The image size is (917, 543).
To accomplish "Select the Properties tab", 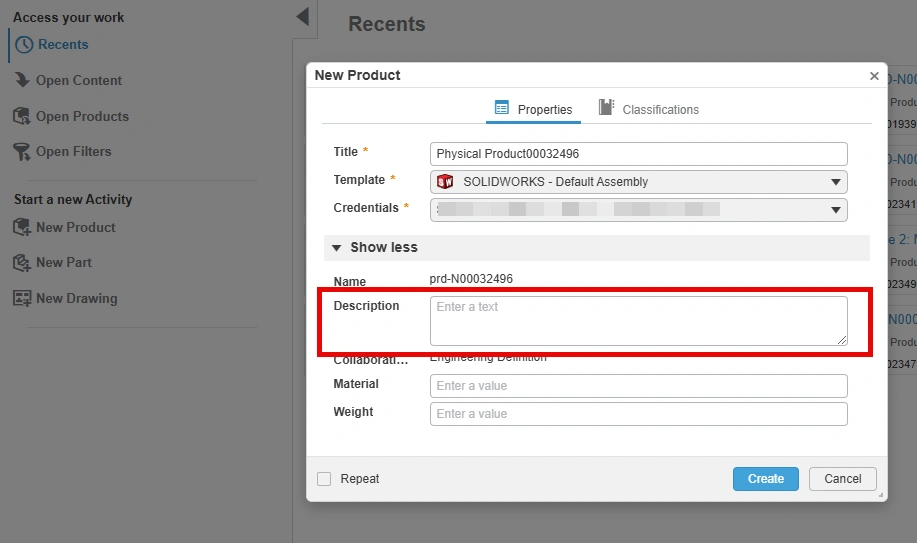I will (534, 109).
